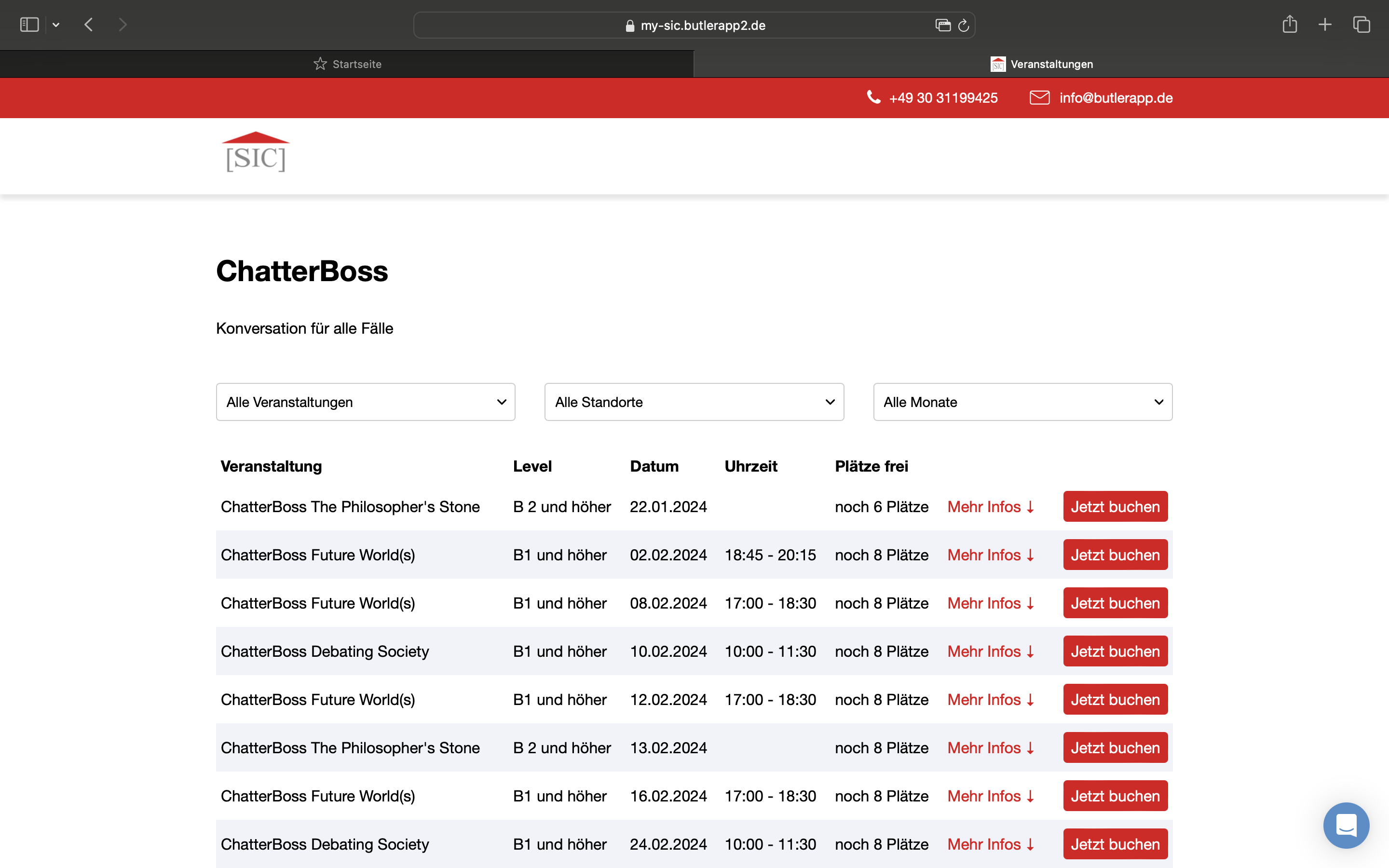Open the Alle Standorte dropdown
Screen dimensions: 1389x868
click(694, 402)
